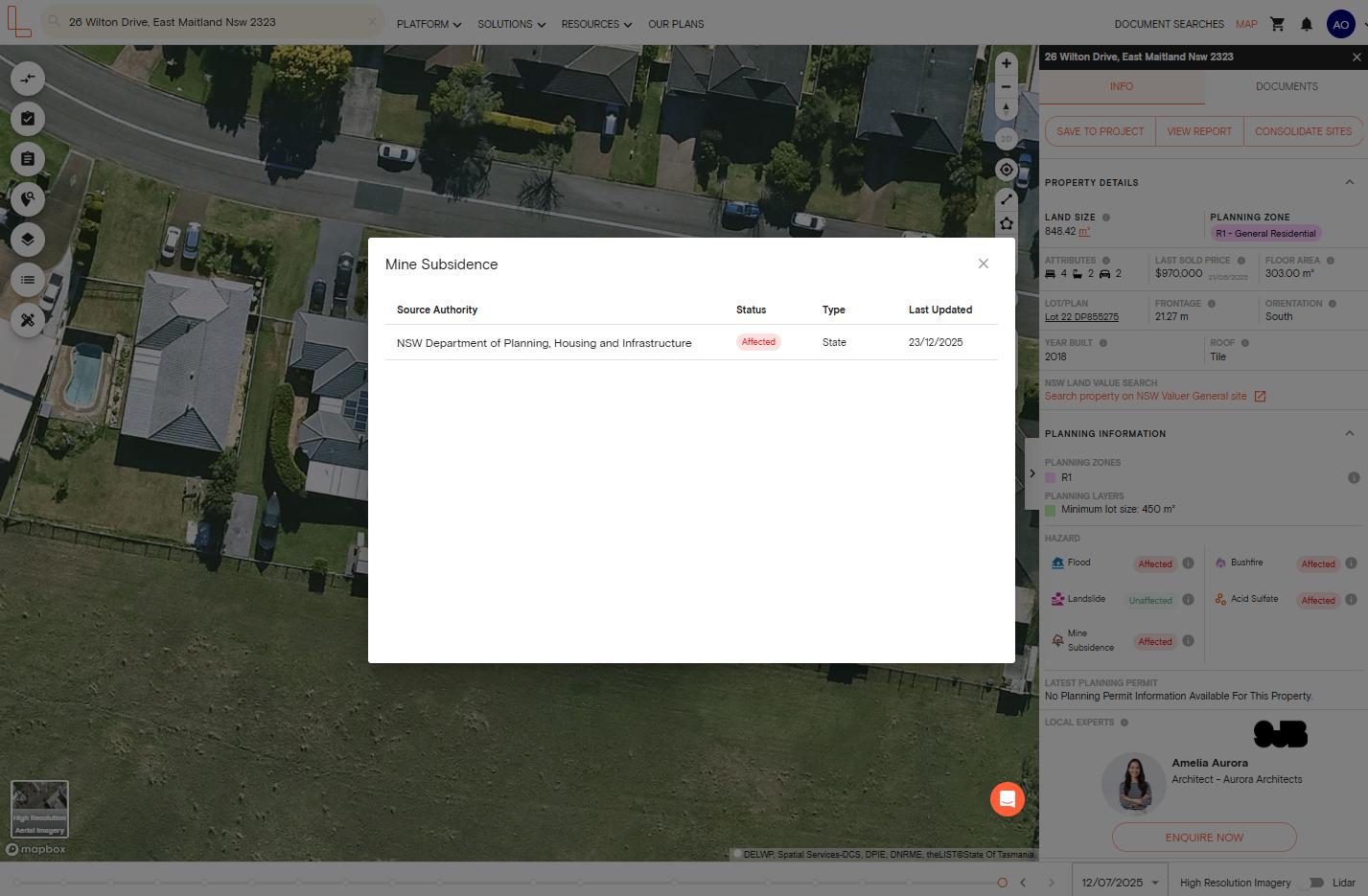Click the Save to Project button
Image resolution: width=1368 pixels, height=896 pixels.
tap(1101, 131)
